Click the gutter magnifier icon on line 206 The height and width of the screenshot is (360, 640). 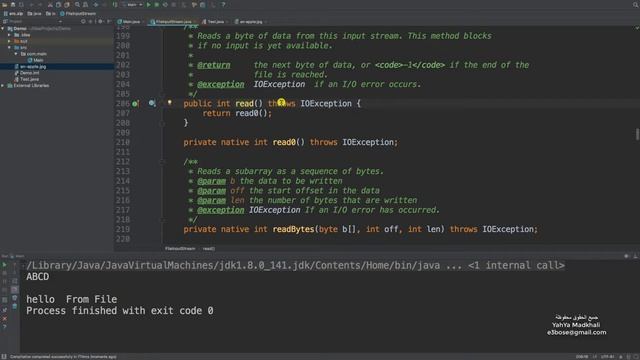tap(152, 103)
